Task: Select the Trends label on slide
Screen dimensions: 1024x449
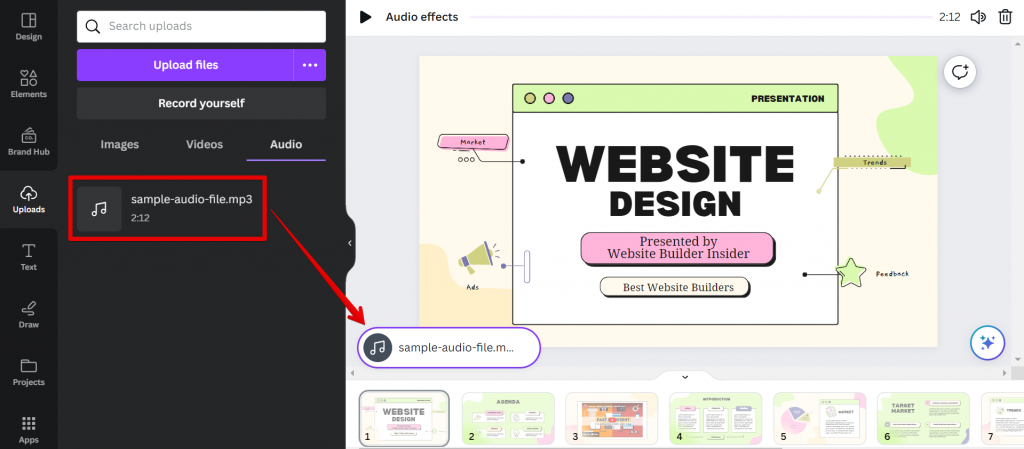Action: click(872, 163)
